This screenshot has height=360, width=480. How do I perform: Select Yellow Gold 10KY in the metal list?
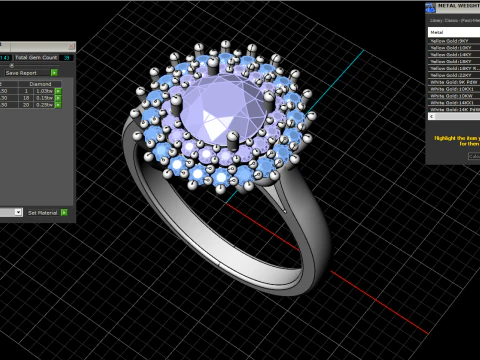pos(454,48)
